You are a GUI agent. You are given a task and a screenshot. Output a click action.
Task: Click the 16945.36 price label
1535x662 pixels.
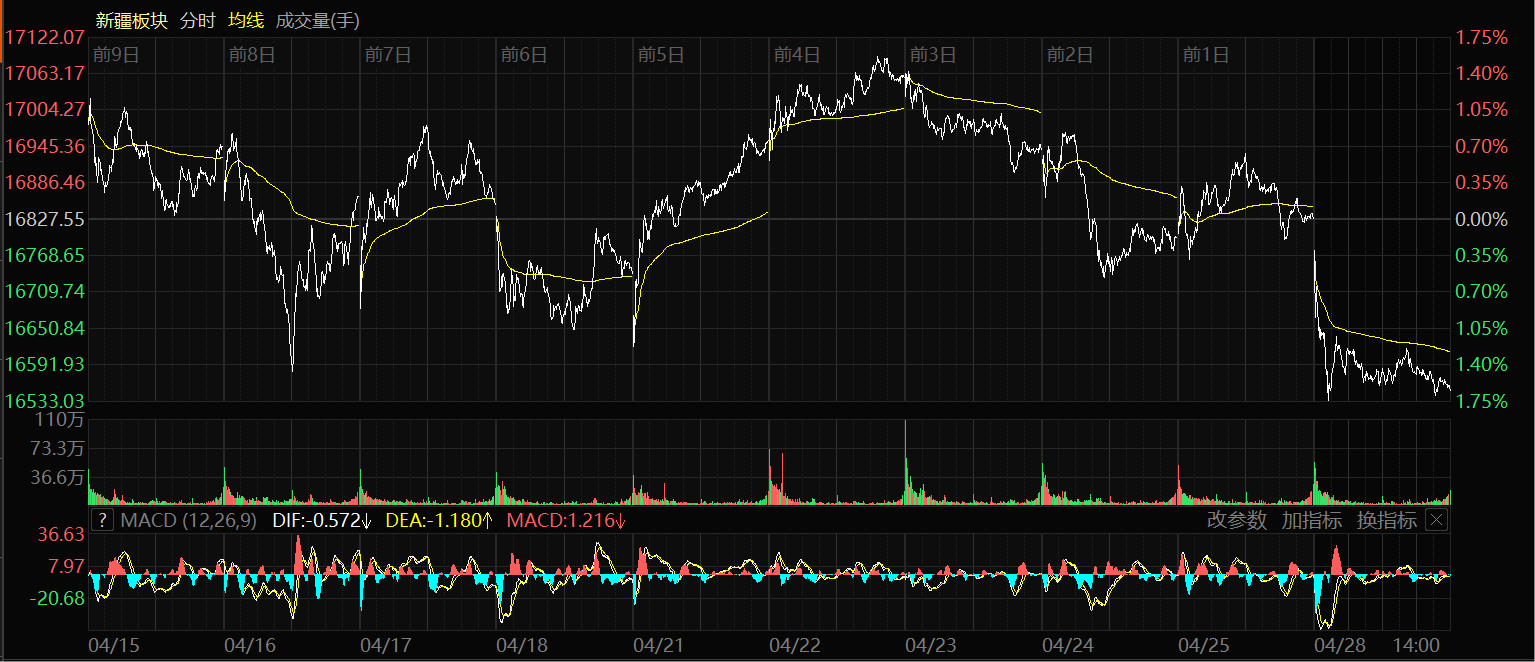click(x=44, y=146)
